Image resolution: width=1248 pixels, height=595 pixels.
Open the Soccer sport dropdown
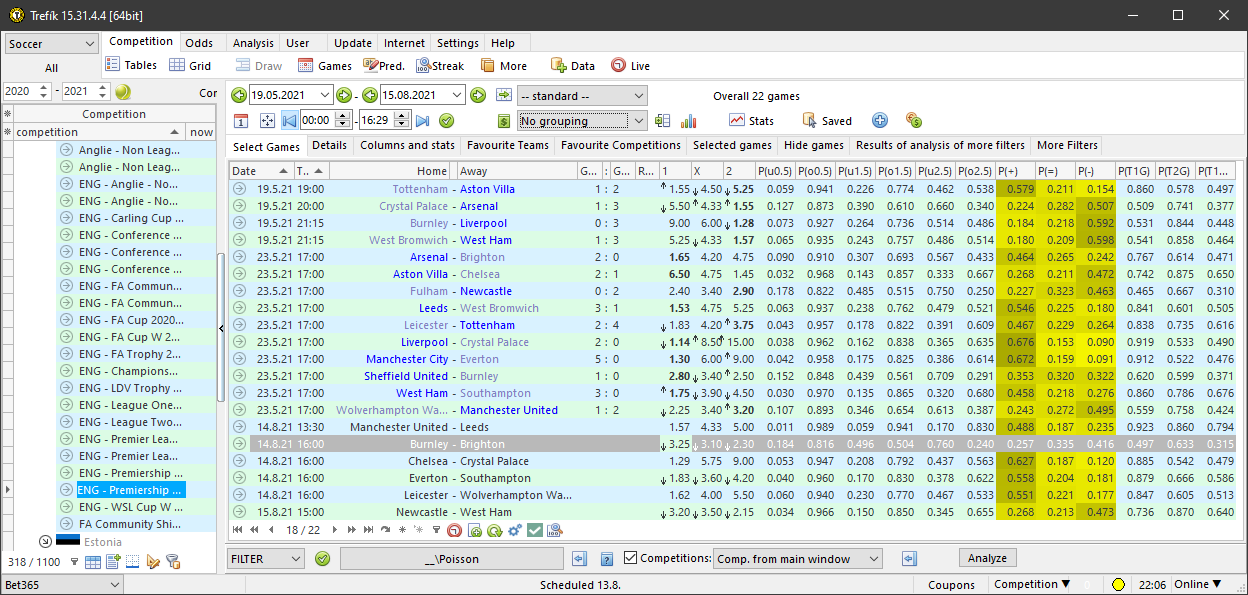tap(51, 44)
